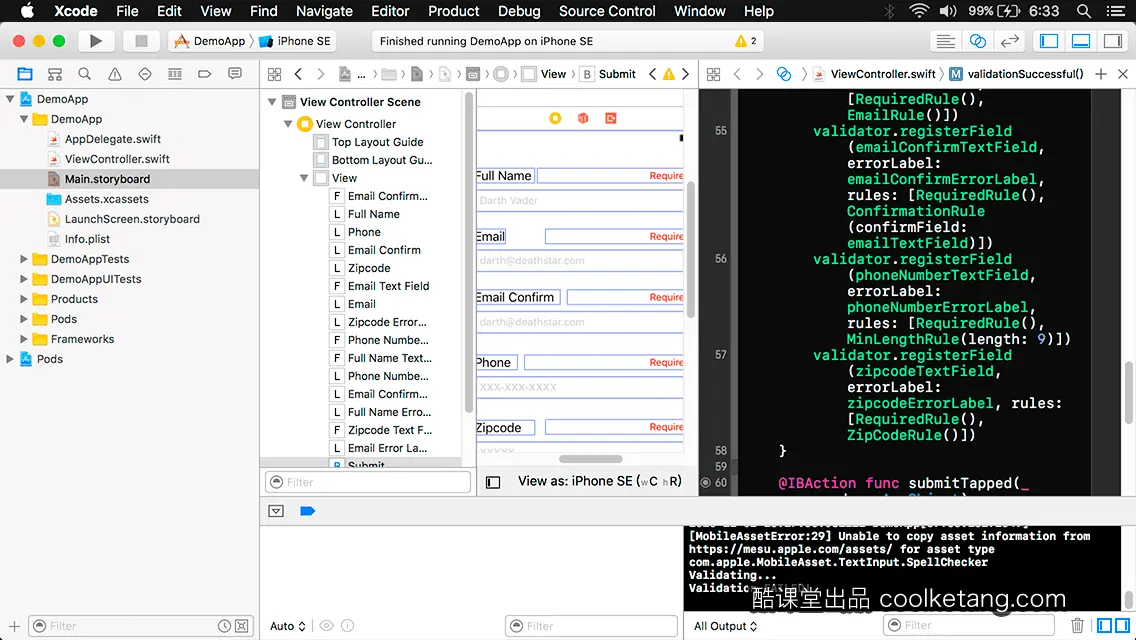The width and height of the screenshot is (1136, 640).
Task: Open the Debug menu
Action: coord(519,11)
